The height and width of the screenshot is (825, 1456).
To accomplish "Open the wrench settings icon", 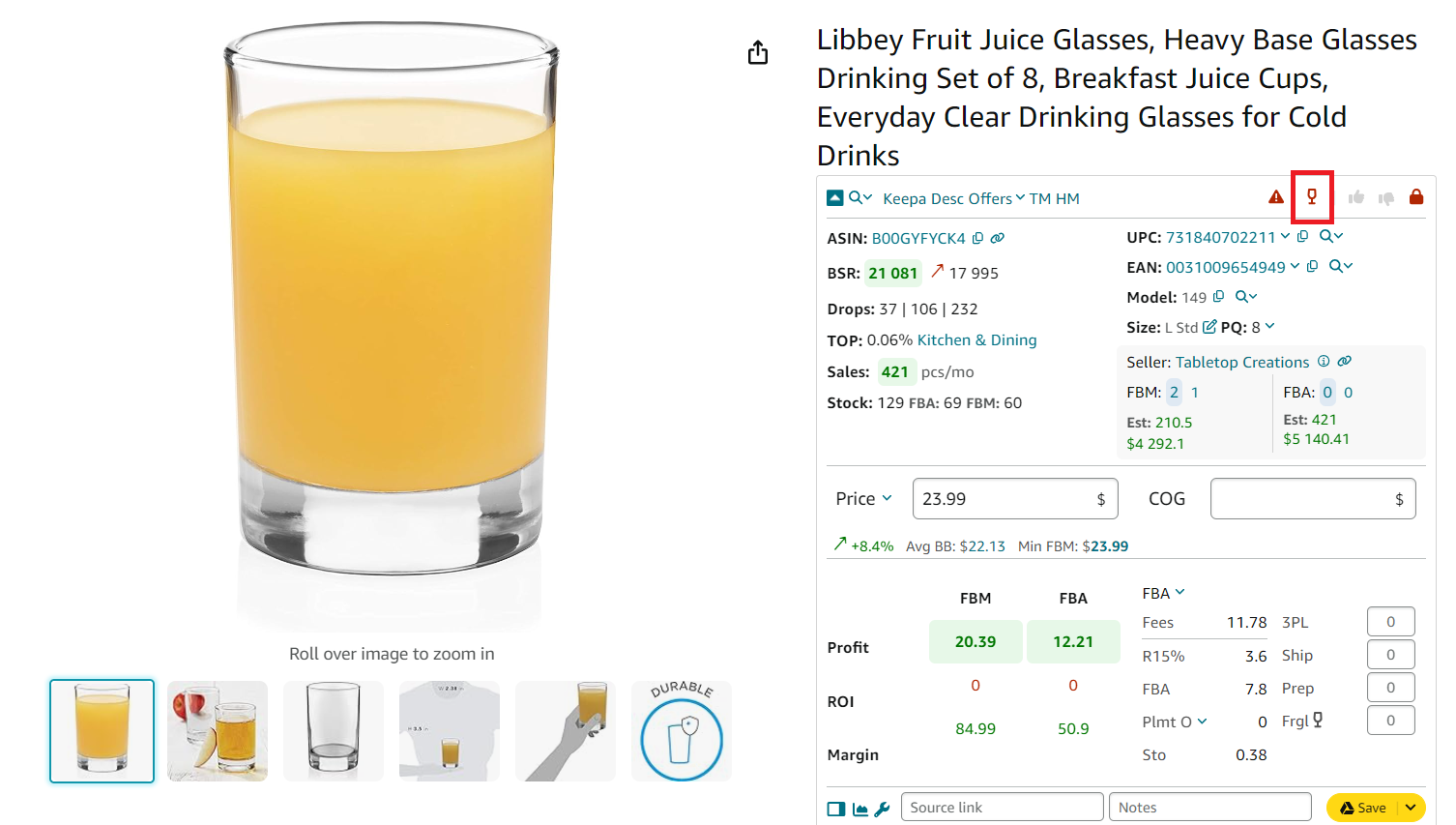I will tap(882, 810).
